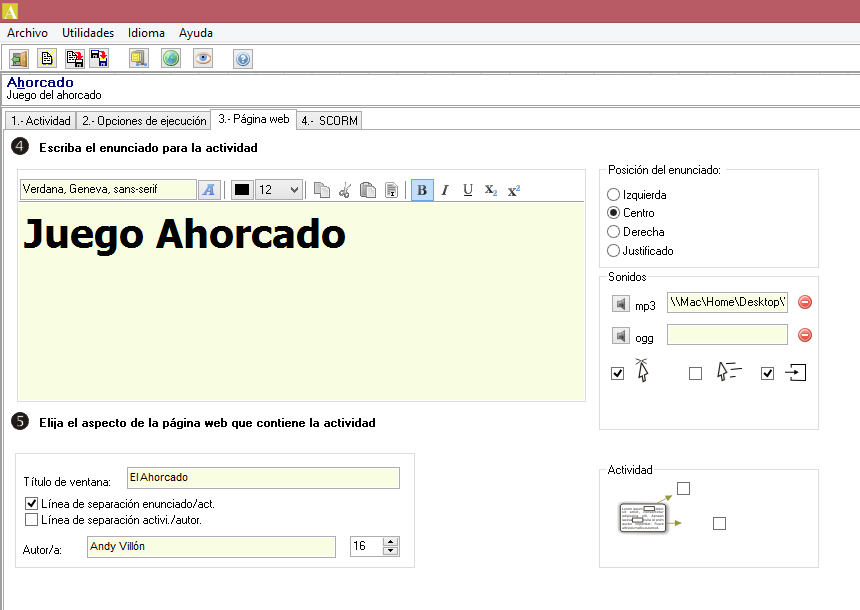Check the upper Actividad position checkbox
The image size is (860, 610).
point(683,488)
